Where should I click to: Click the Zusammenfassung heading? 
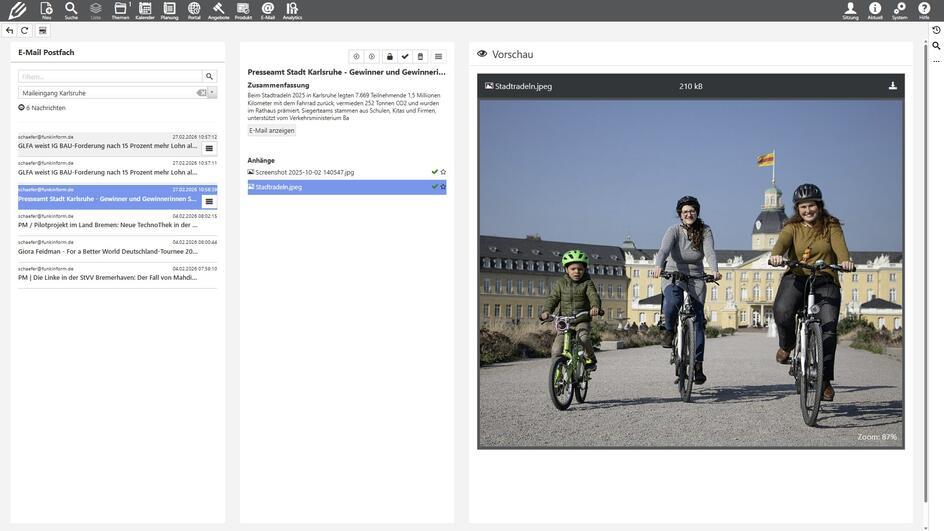pos(278,85)
